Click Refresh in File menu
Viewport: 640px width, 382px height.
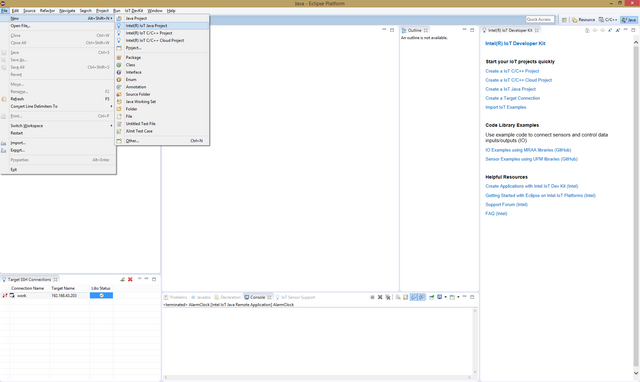pos(58,99)
